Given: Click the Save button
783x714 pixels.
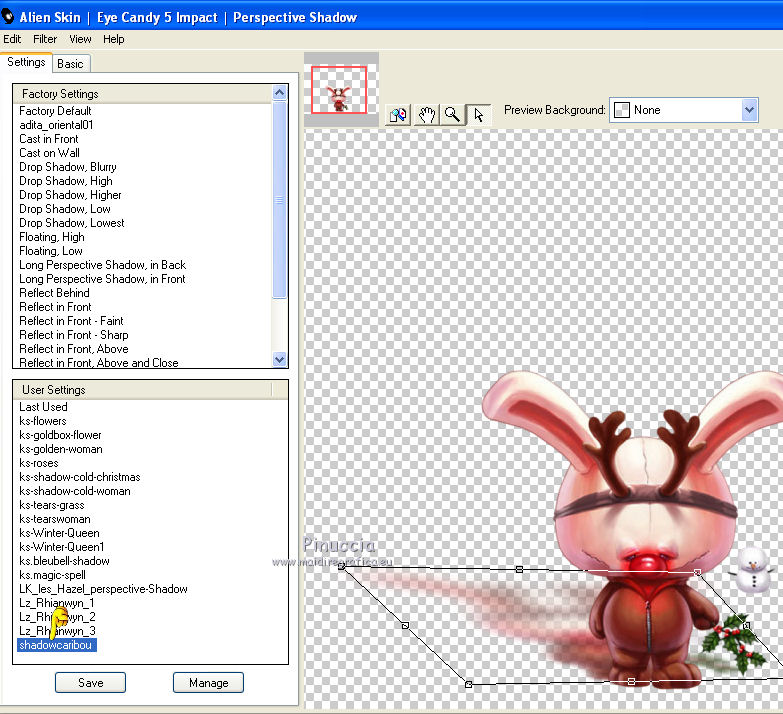Looking at the screenshot, I should (x=90, y=683).
